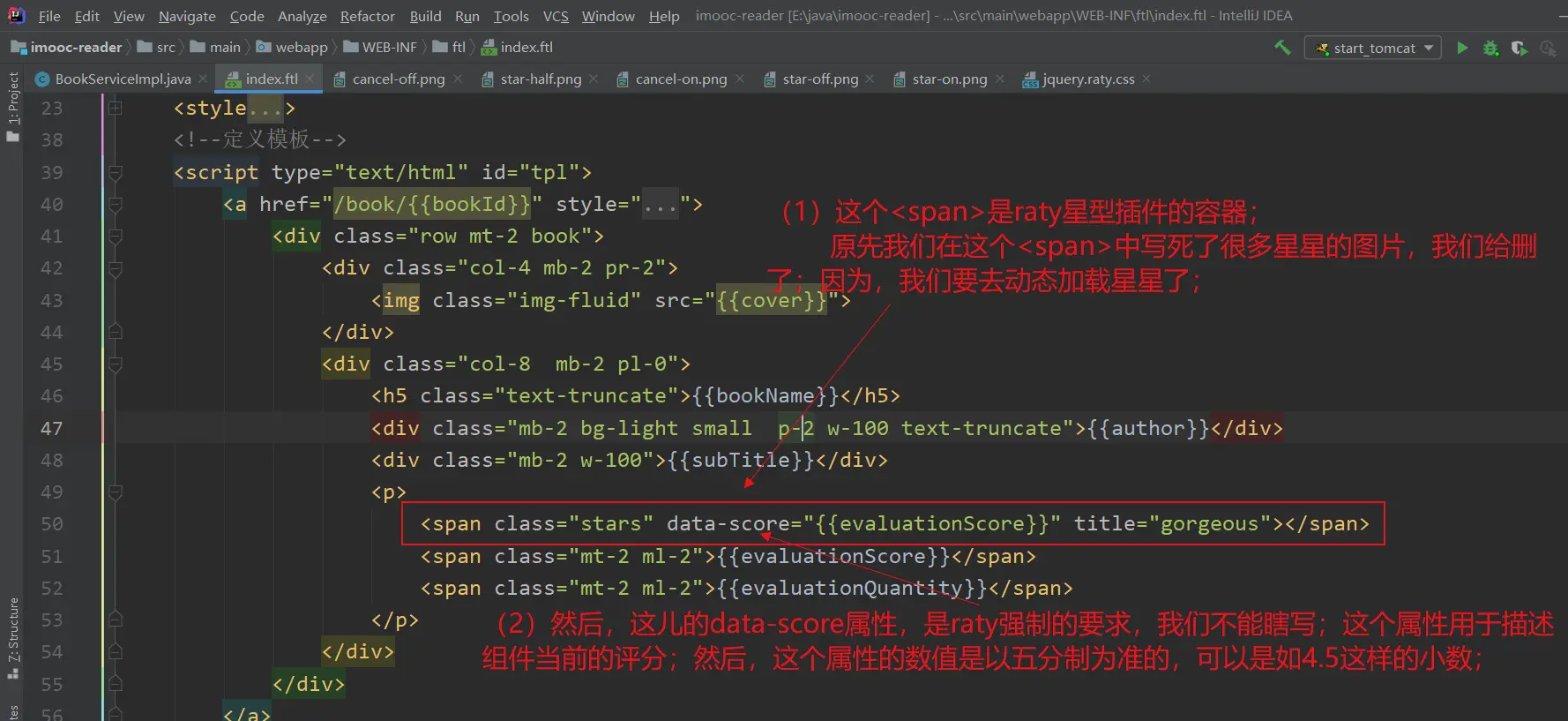Viewport: 1568px width, 721px height.
Task: Switch to the star-off.png tab
Action: click(820, 79)
